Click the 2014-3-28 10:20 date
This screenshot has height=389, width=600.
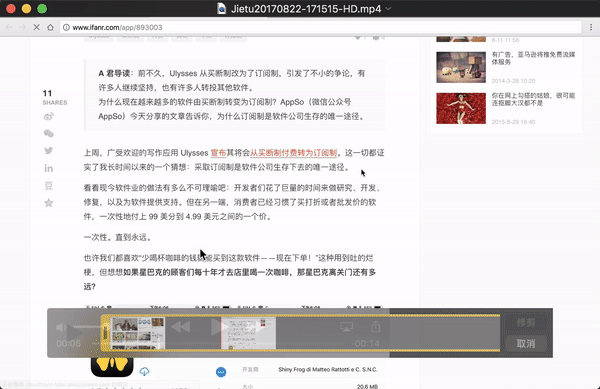click(513, 81)
